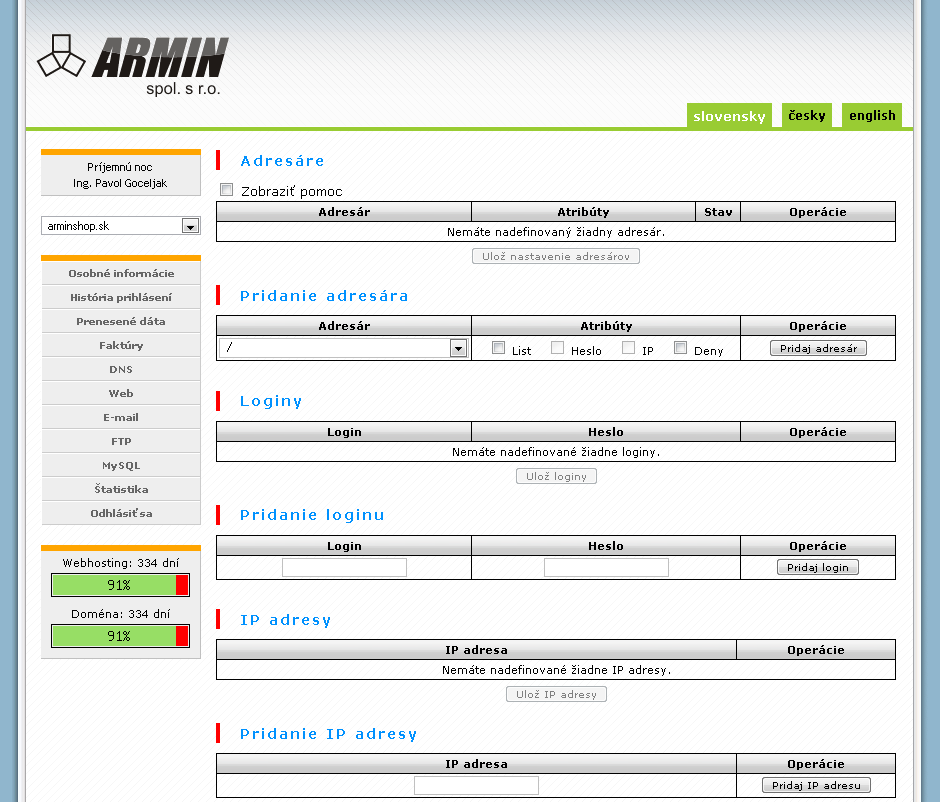Click the Ulož IP adresy button

(x=556, y=694)
